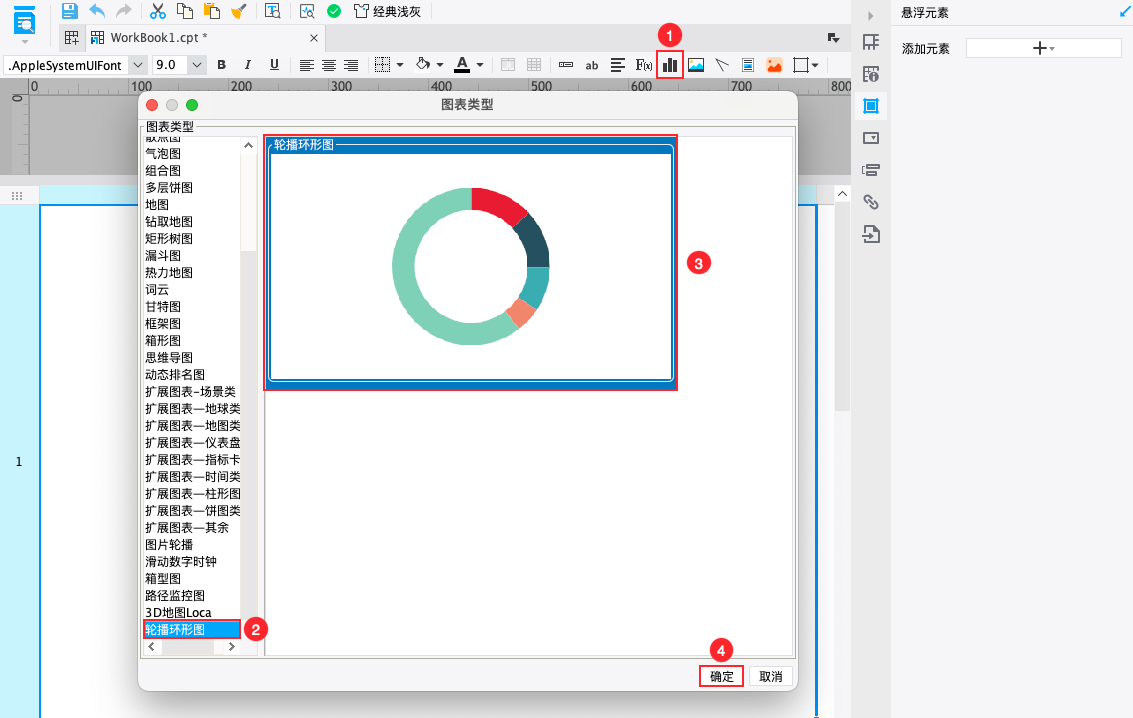Click the copy icon in top toolbar

tap(185, 11)
